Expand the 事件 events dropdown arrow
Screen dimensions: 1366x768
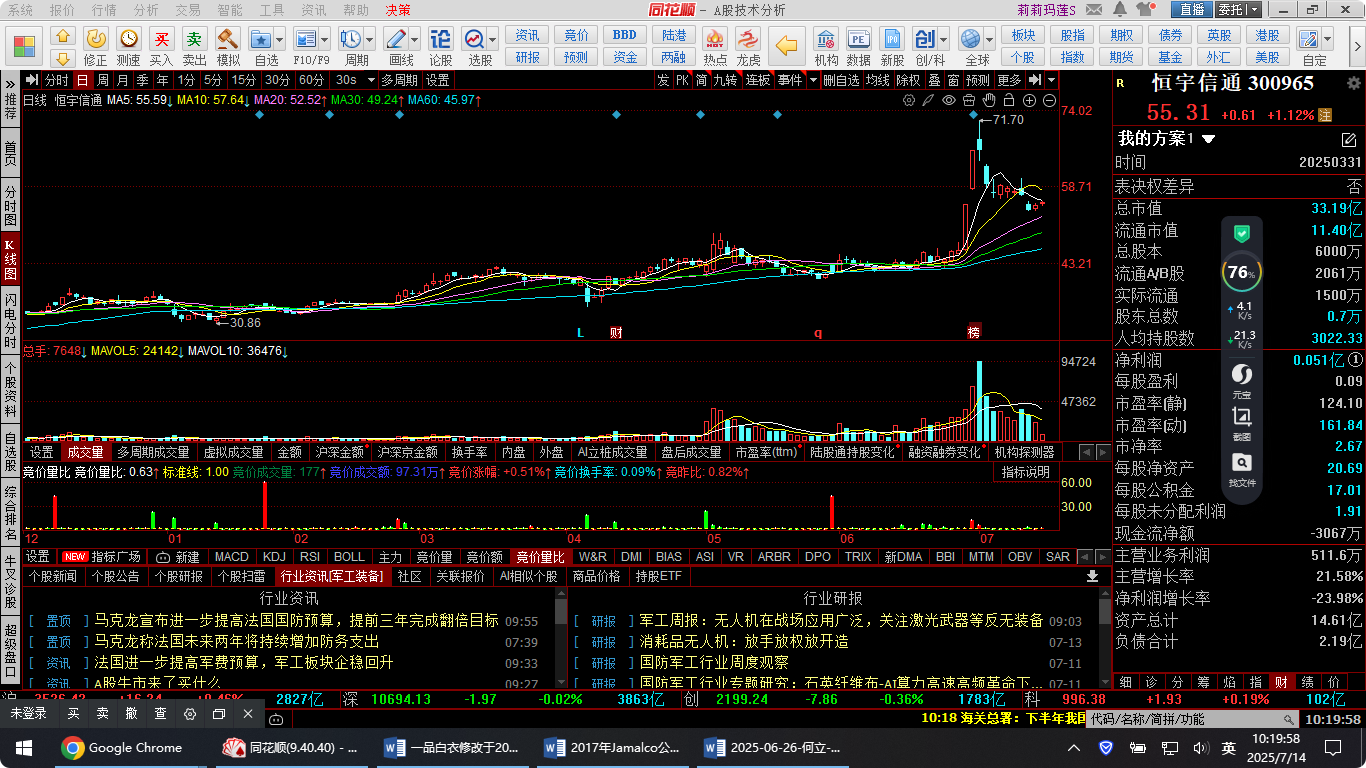pos(813,80)
